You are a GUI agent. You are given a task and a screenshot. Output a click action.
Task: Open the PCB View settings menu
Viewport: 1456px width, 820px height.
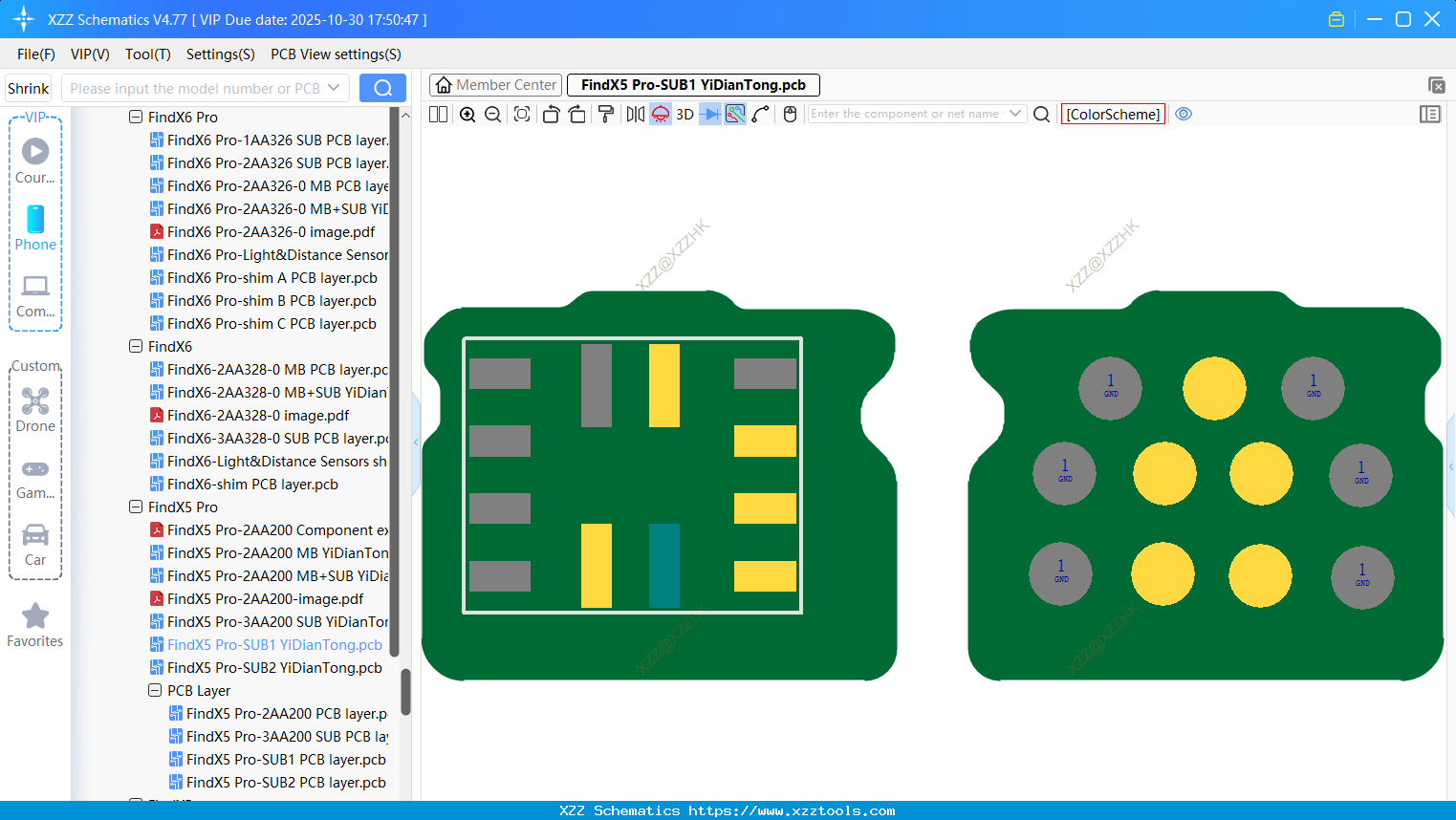[x=336, y=54]
